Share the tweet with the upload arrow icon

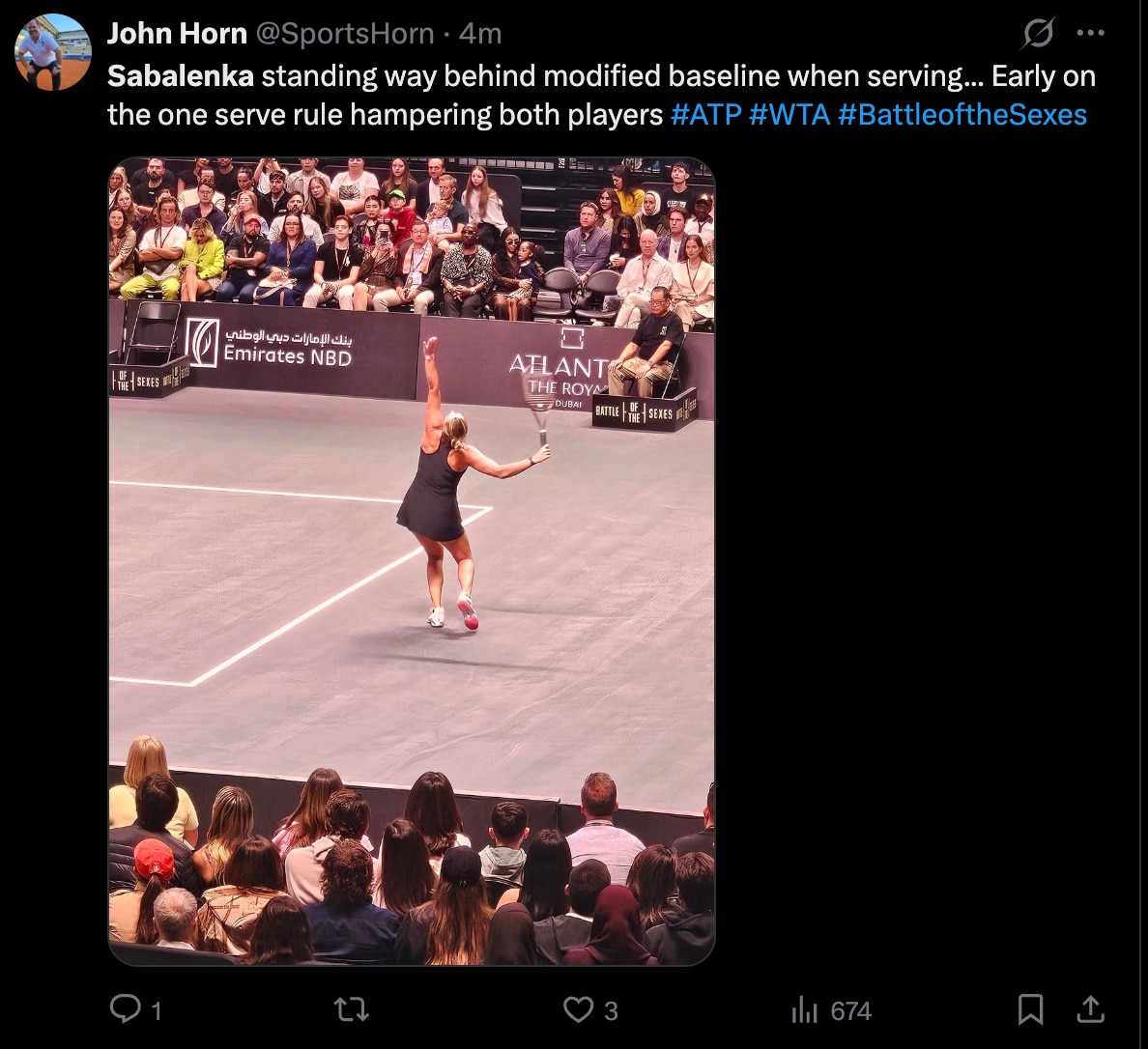1090,1008
